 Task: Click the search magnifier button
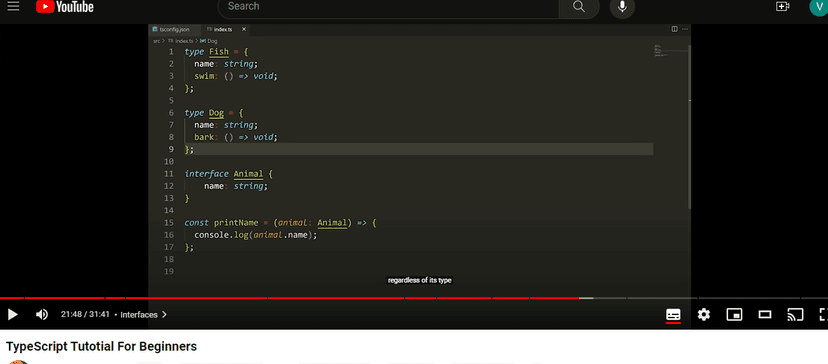tap(579, 7)
